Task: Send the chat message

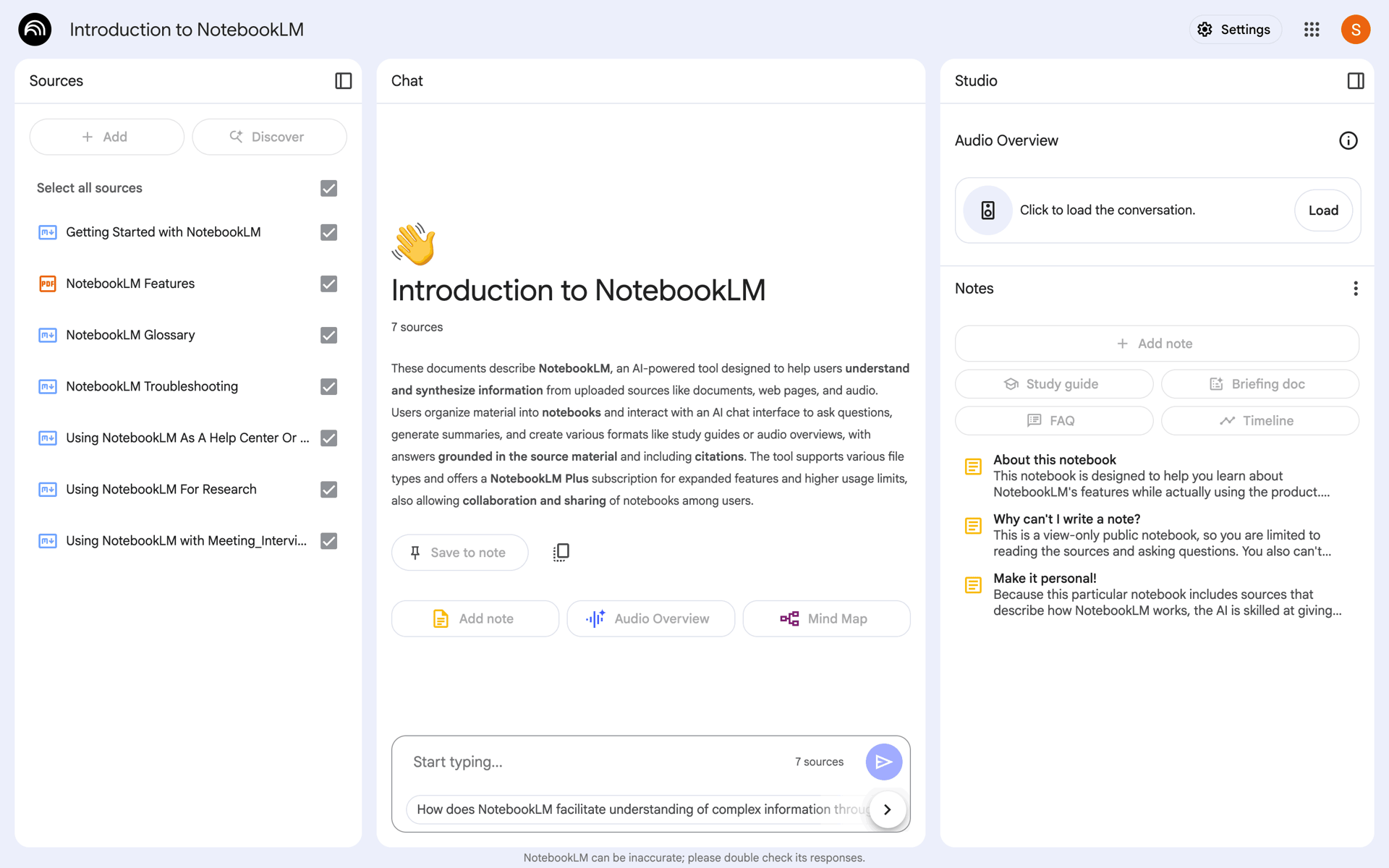Action: tap(883, 762)
